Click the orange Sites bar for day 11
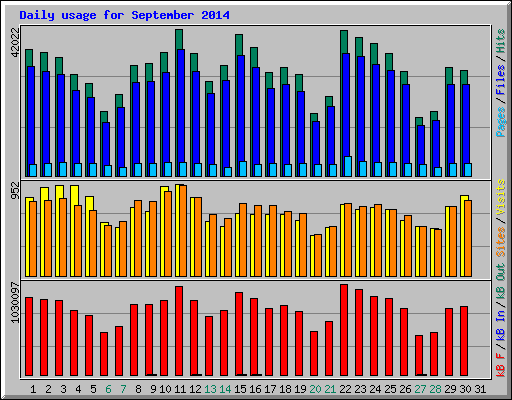This screenshot has height=400, width=512. coord(183,231)
